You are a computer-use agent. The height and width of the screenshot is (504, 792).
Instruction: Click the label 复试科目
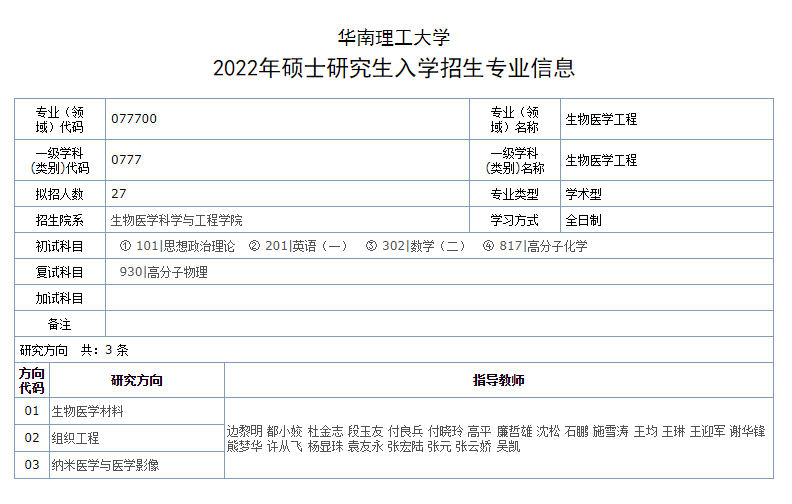coord(60,273)
